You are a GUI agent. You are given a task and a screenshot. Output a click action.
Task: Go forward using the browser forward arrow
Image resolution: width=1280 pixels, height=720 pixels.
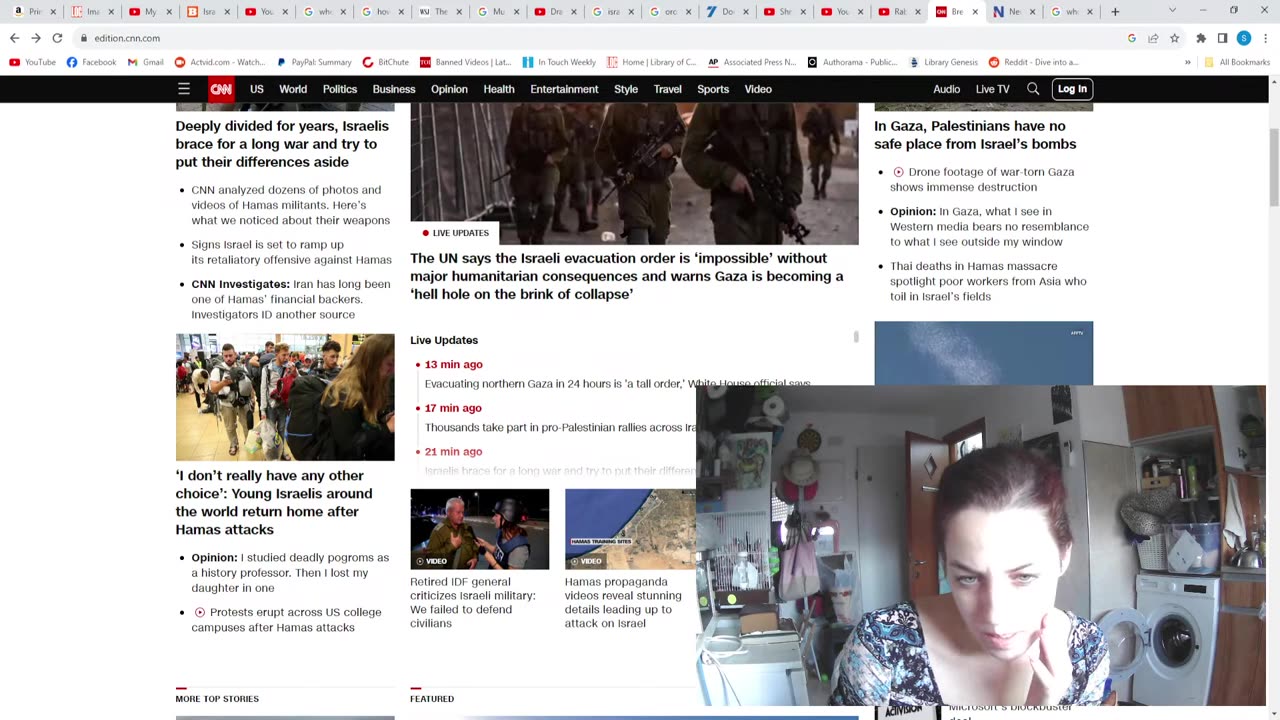[x=36, y=38]
